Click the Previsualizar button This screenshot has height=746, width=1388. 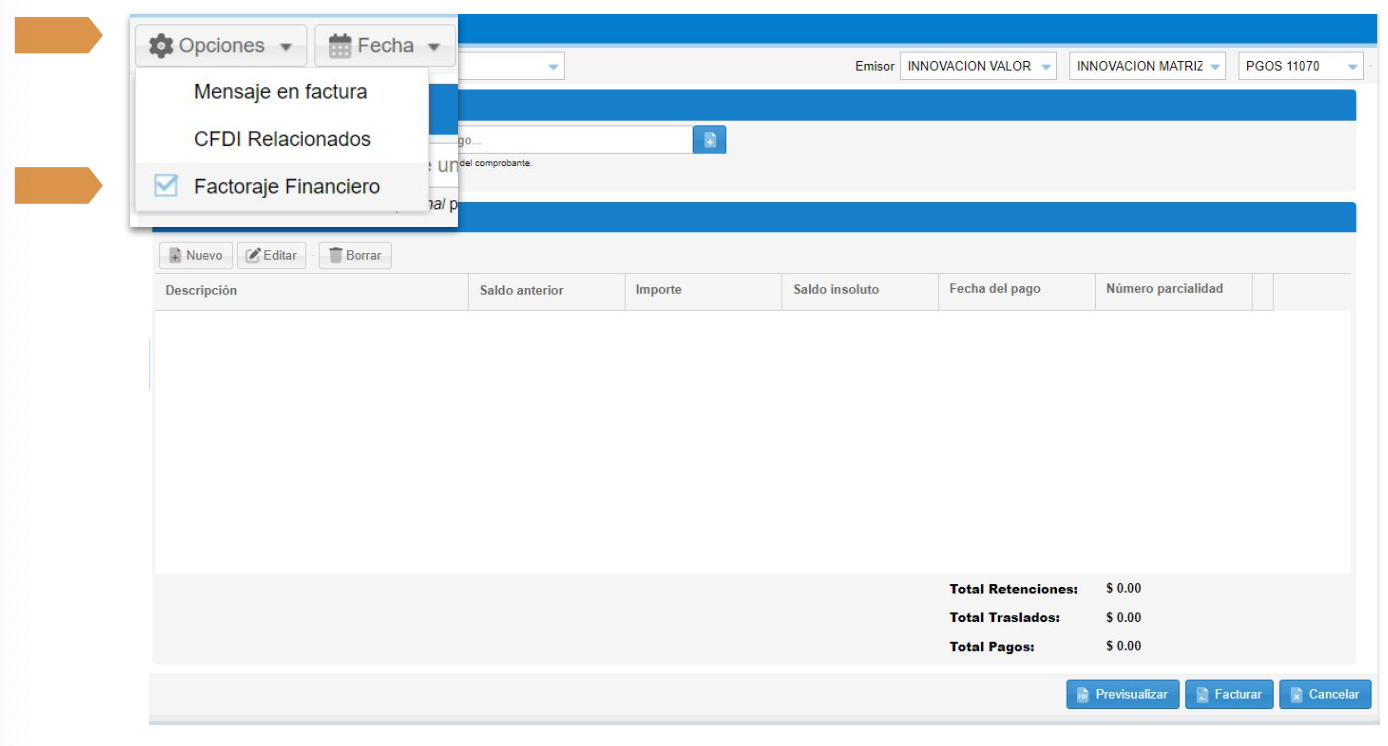click(1122, 695)
